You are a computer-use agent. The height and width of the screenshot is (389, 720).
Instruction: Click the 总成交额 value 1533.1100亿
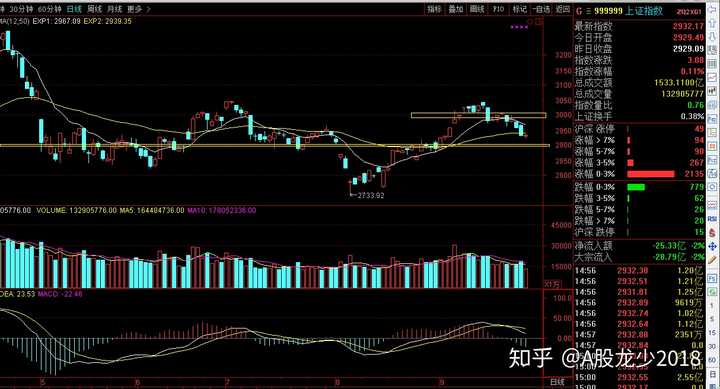678,83
